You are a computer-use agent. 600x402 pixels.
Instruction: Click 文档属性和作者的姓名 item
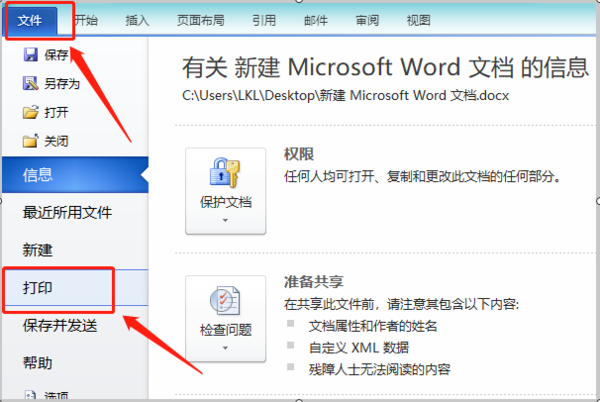coord(373,326)
